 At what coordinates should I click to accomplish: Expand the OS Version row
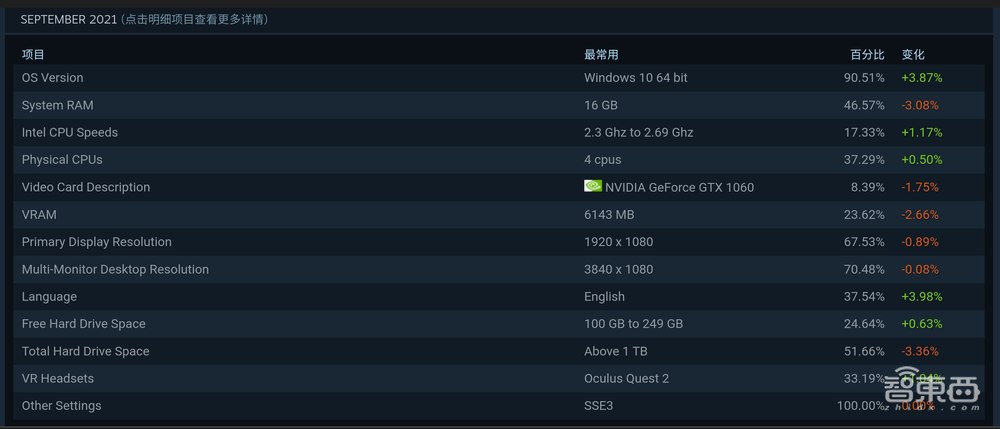[x=53, y=78]
